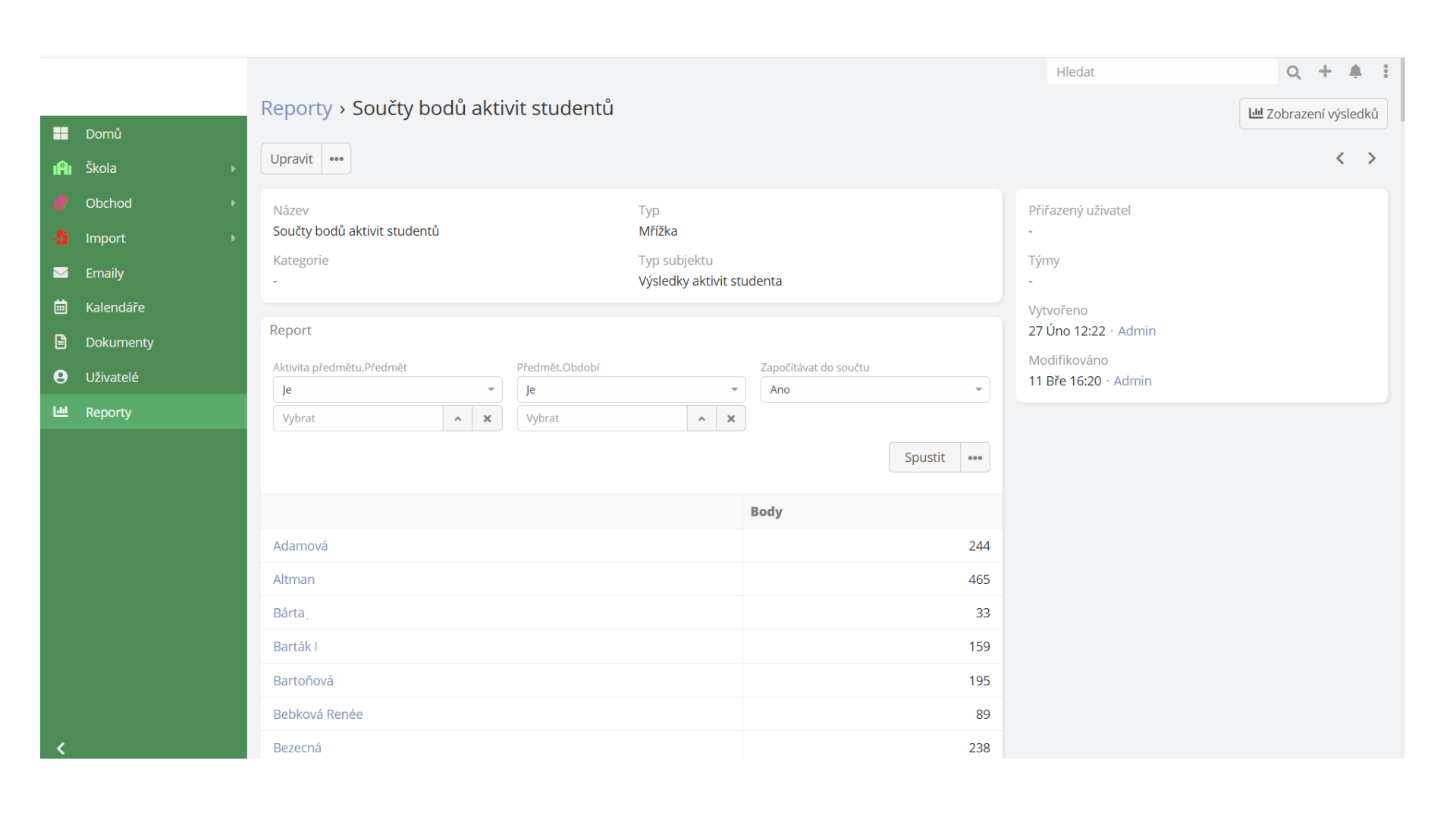The image size is (1456, 819).
Task: Open the Altman student link
Action: (x=293, y=579)
